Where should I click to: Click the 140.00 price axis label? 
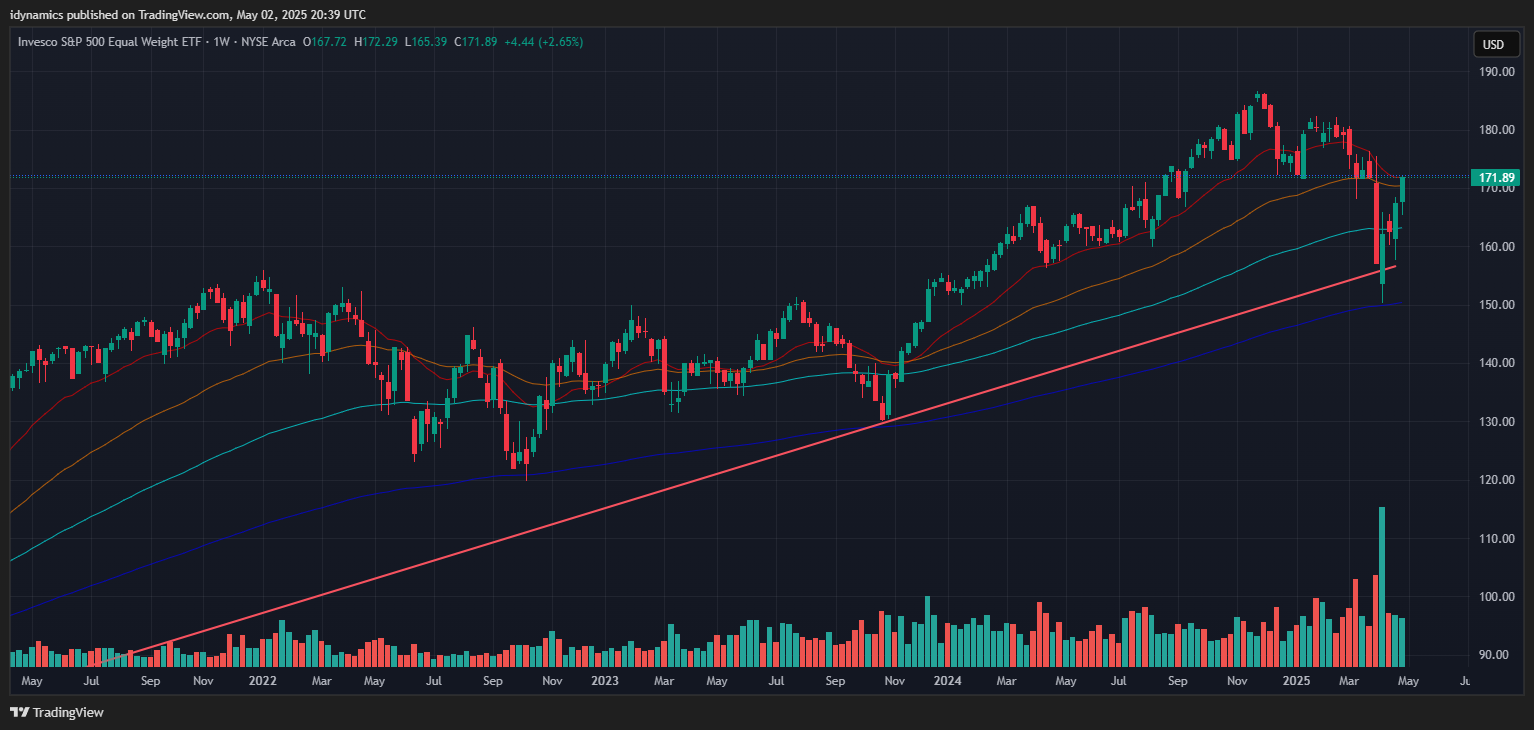[x=1497, y=363]
